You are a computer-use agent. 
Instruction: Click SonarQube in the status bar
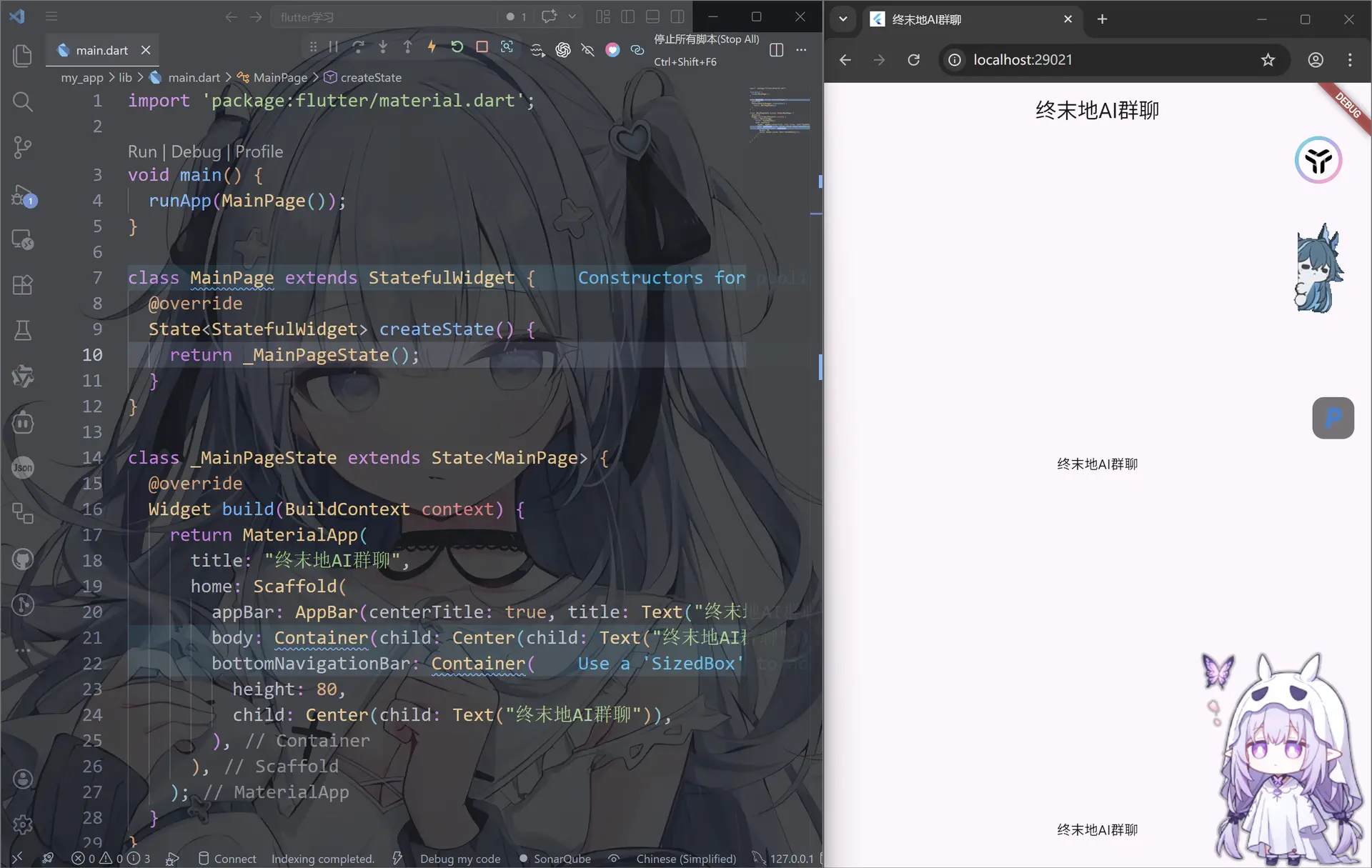click(555, 858)
